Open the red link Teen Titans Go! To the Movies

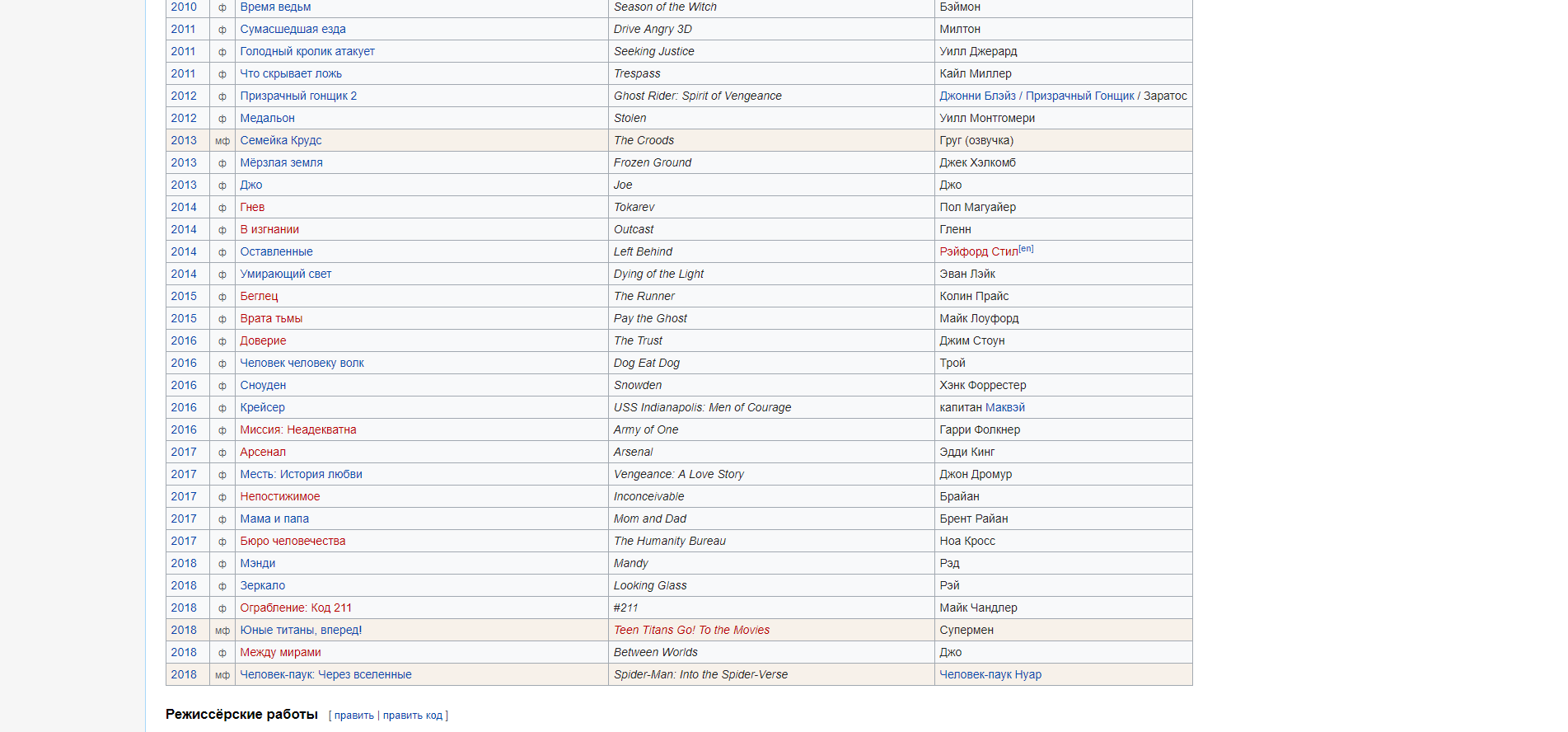[x=691, y=630]
